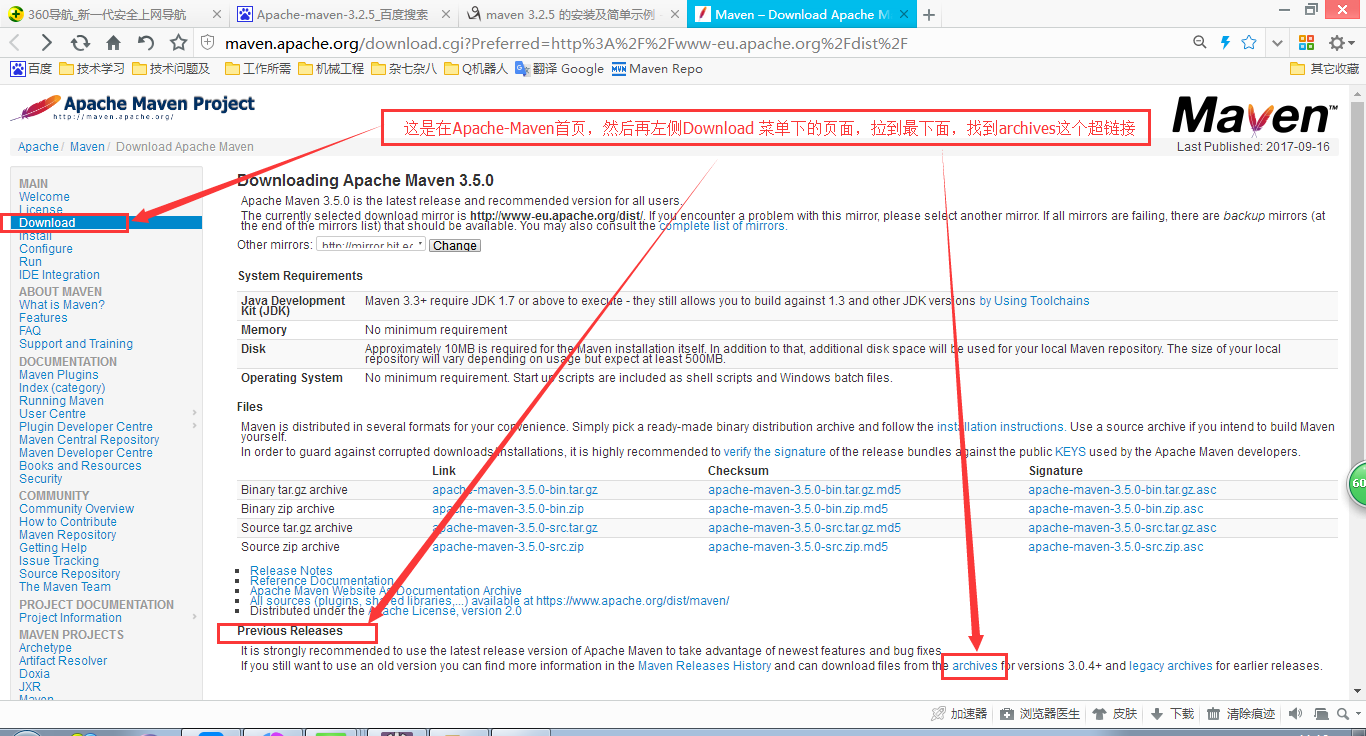Image resolution: width=1366 pixels, height=736 pixels.
Task: Open the 技术学习 bookmark folder
Action: tap(92, 69)
